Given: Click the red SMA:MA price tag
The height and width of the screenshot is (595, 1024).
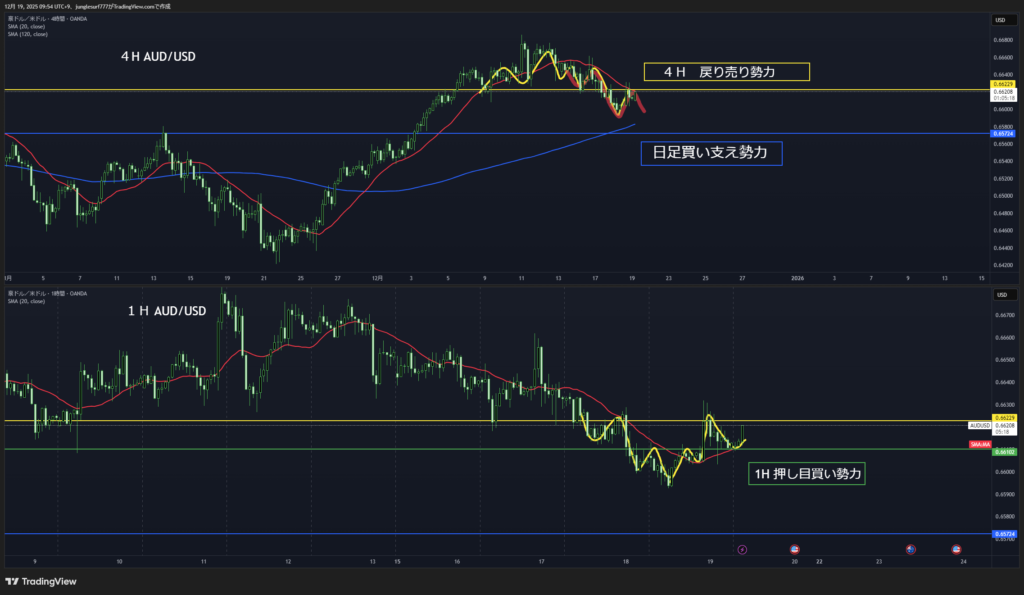Looking at the screenshot, I should click(x=979, y=442).
